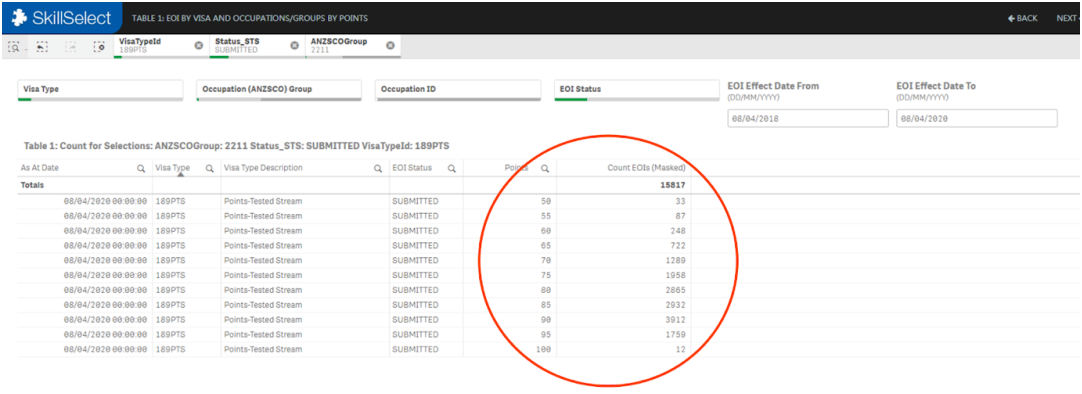Open the Visa Type filter pane
Image resolution: width=1082 pixels, height=394 pixels.
point(100,90)
